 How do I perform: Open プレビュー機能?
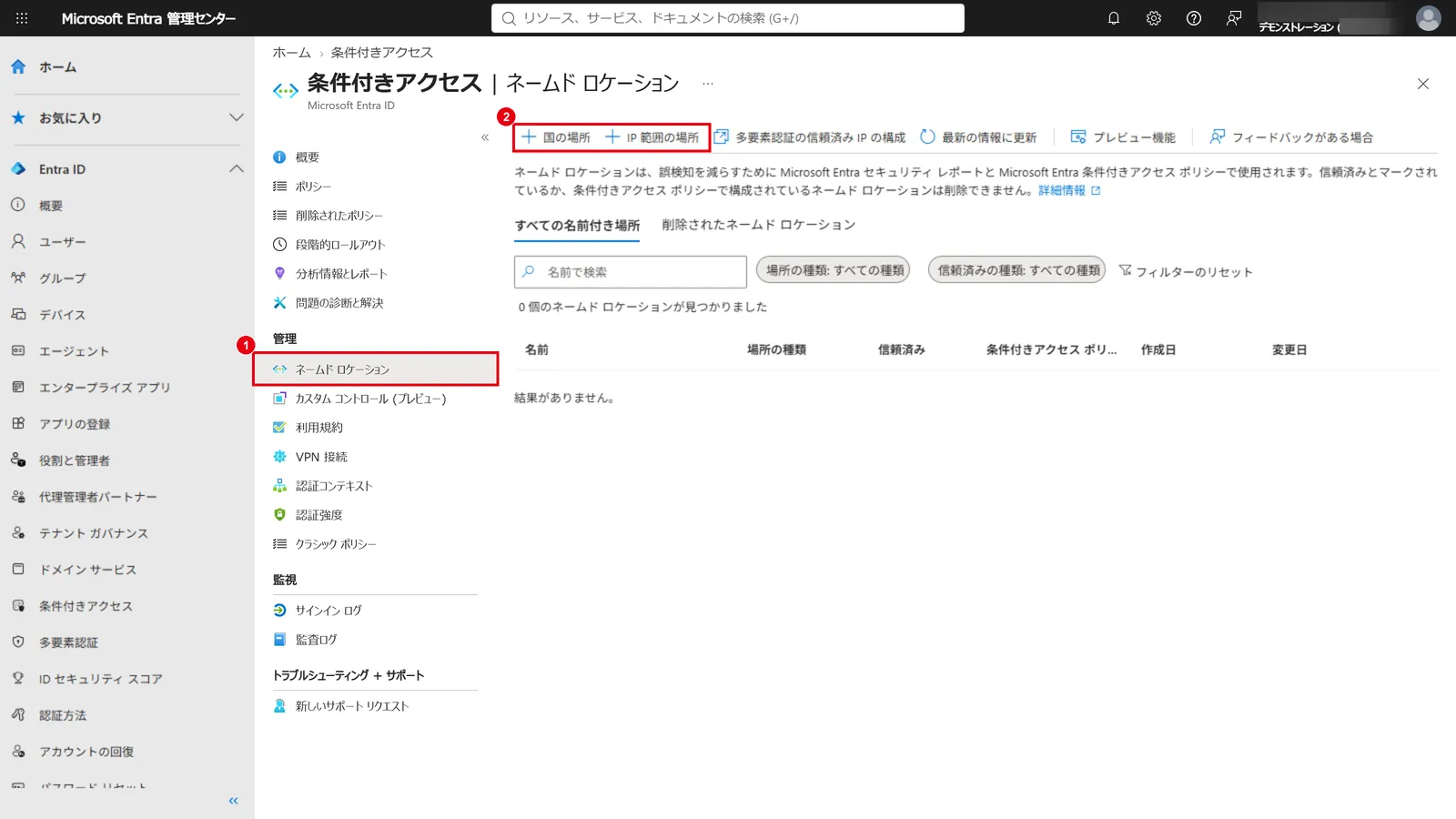pyautogui.click(x=1123, y=137)
